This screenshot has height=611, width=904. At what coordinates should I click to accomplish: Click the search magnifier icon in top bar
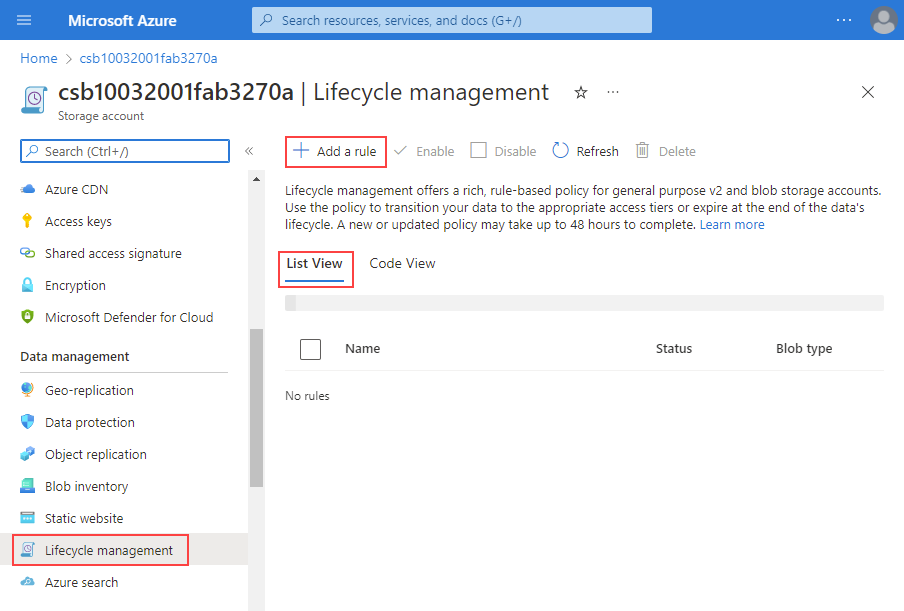click(266, 20)
